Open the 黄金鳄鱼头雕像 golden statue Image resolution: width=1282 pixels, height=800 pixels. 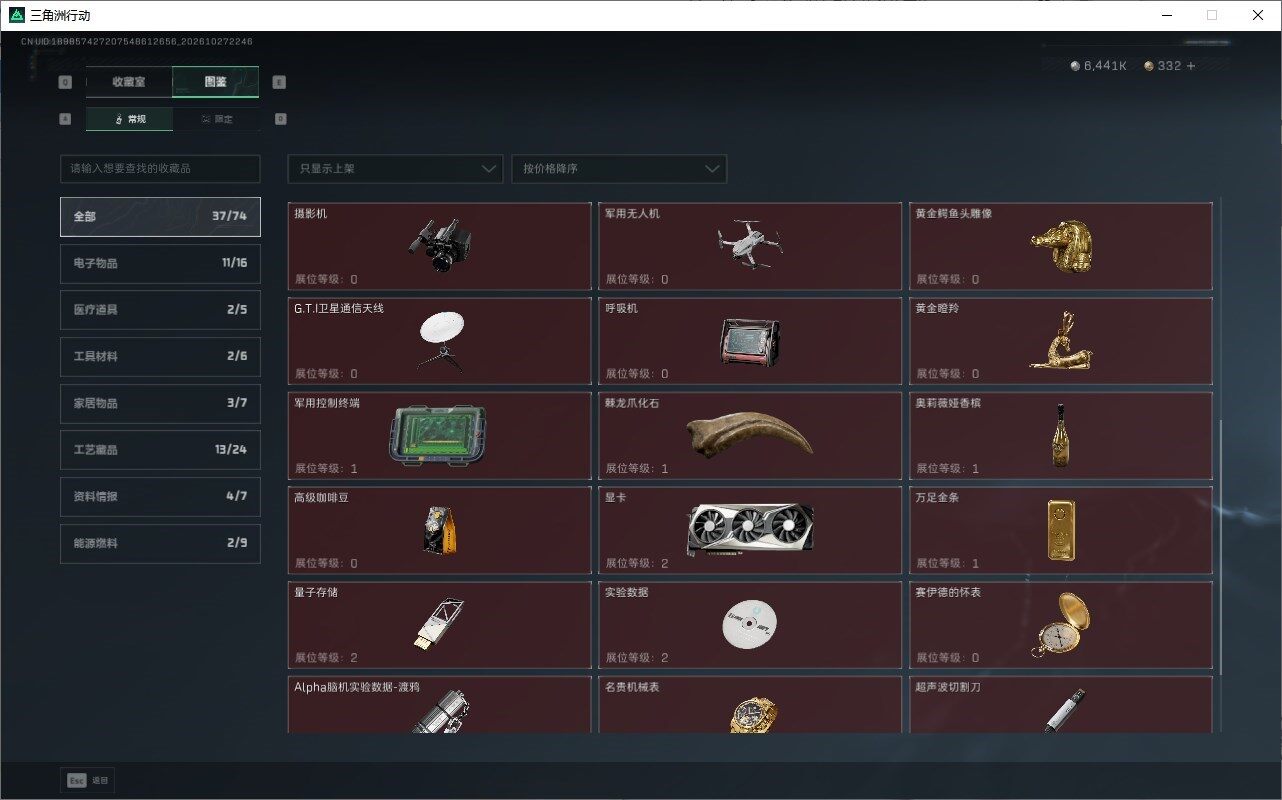pos(1061,246)
